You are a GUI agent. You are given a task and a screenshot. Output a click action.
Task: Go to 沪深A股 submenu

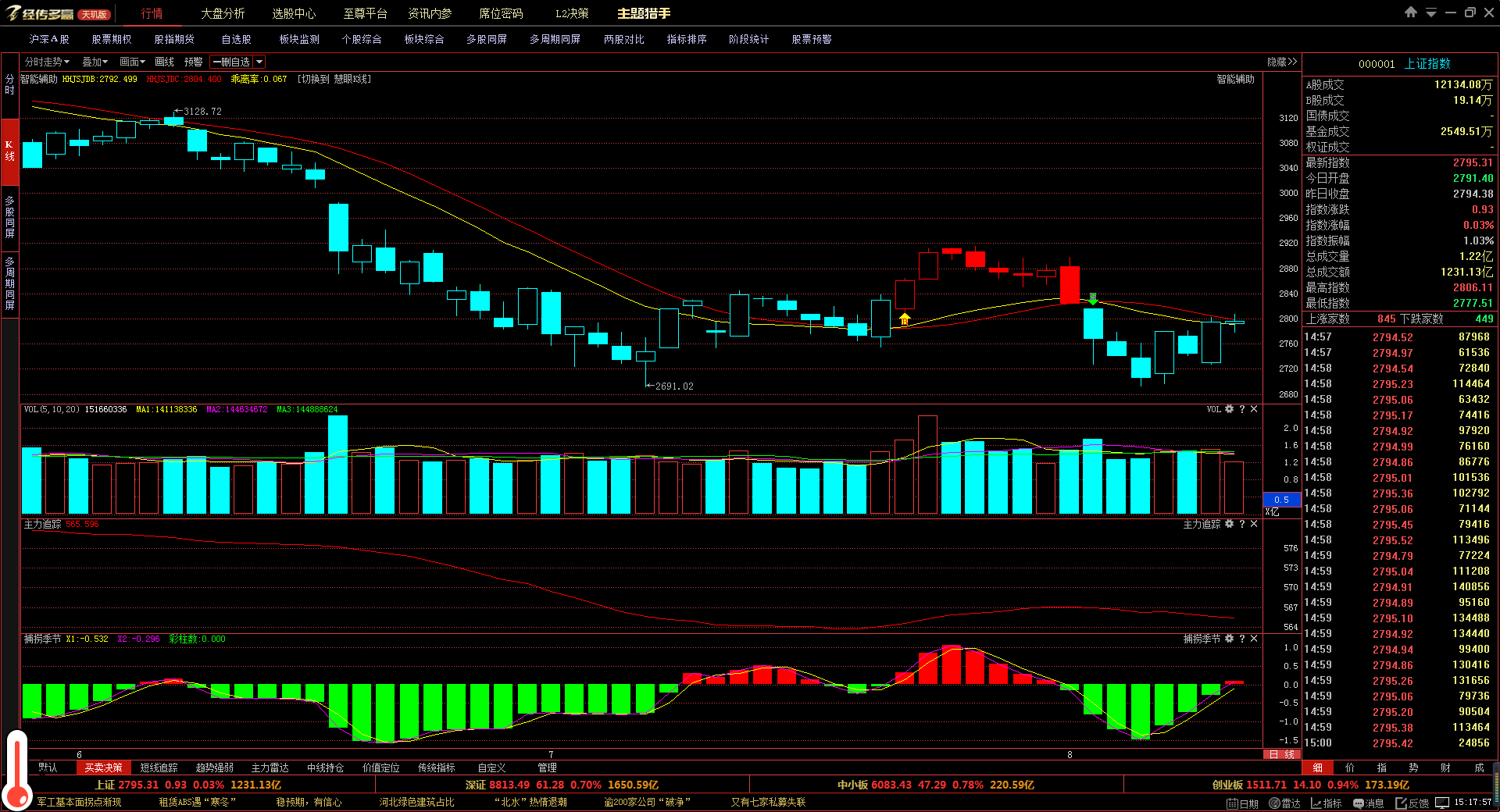49,39
